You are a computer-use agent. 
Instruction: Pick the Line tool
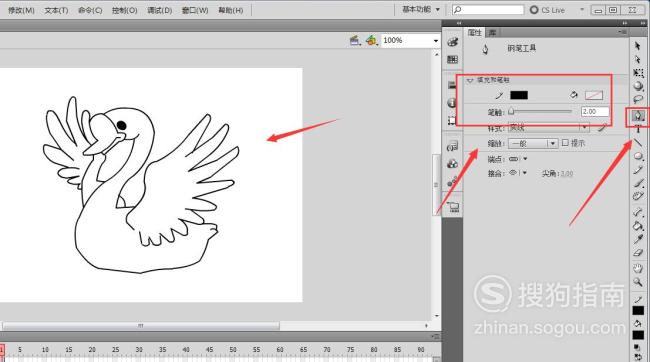pos(638,143)
